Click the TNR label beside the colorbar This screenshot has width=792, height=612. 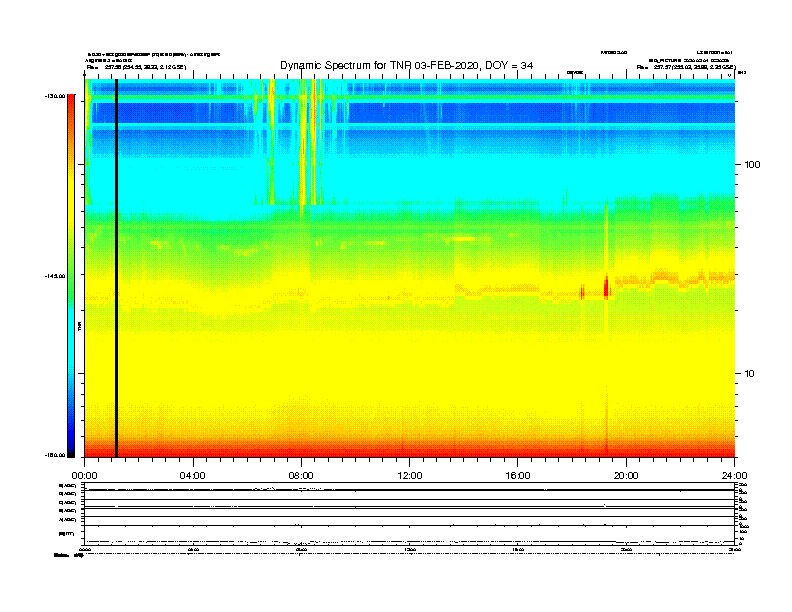click(79, 327)
